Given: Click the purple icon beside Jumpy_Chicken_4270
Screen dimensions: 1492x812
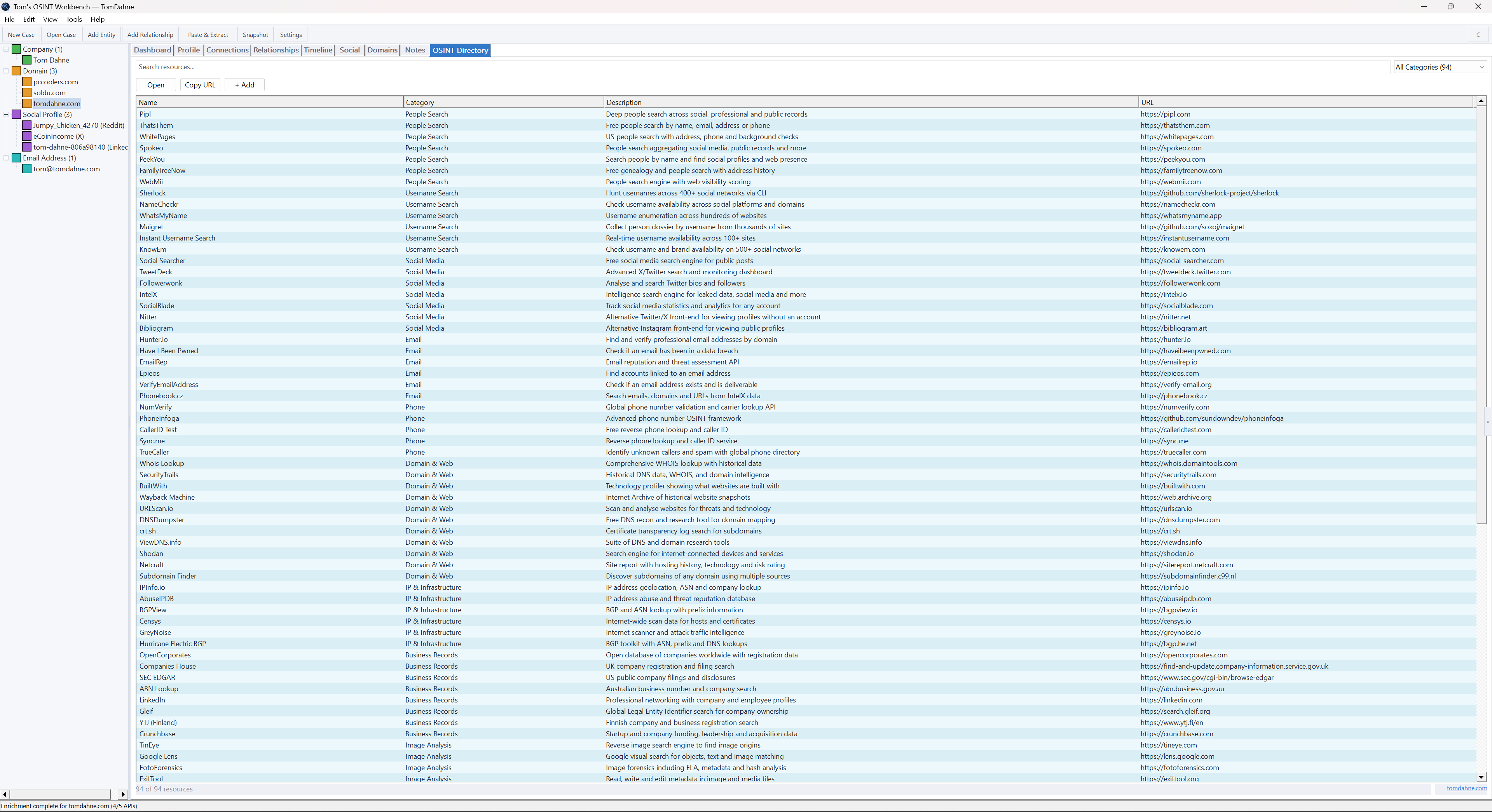Looking at the screenshot, I should 27,125.
